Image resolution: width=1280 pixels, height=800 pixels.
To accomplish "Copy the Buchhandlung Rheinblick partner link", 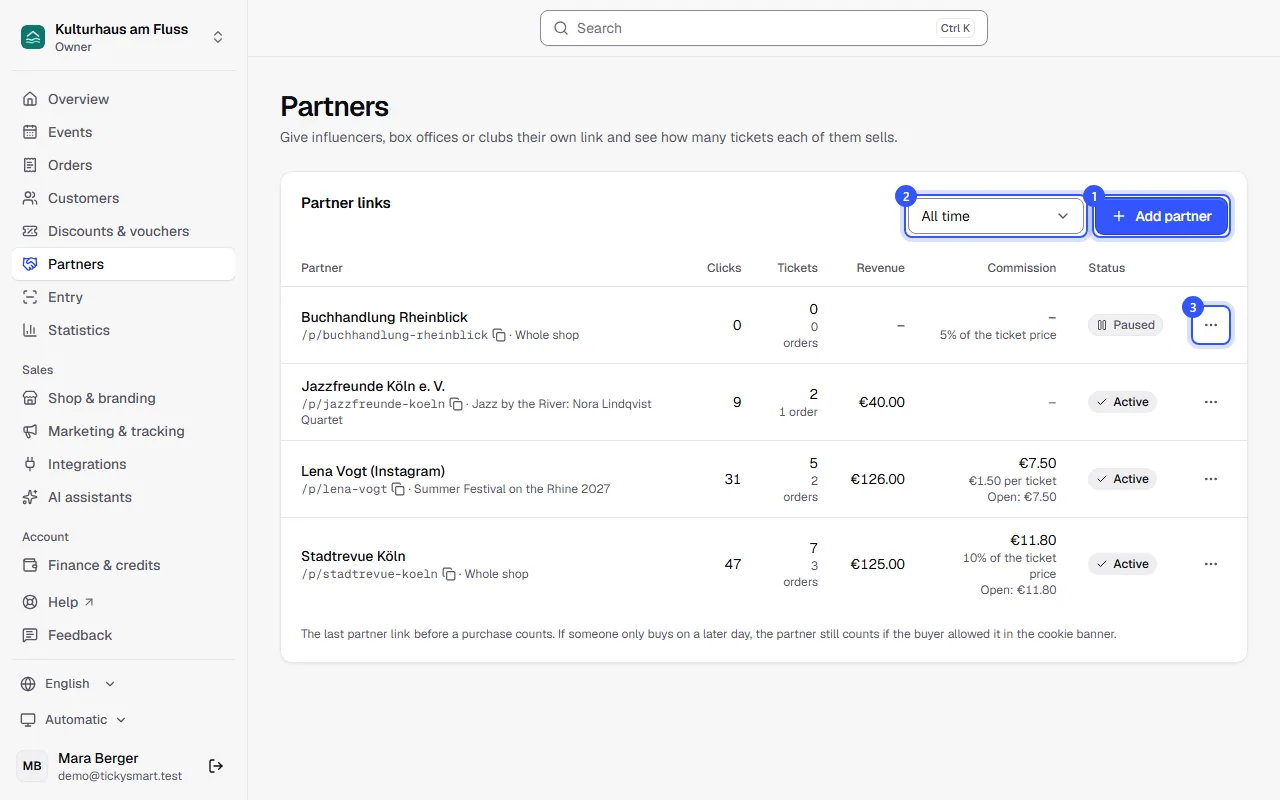I will [499, 335].
